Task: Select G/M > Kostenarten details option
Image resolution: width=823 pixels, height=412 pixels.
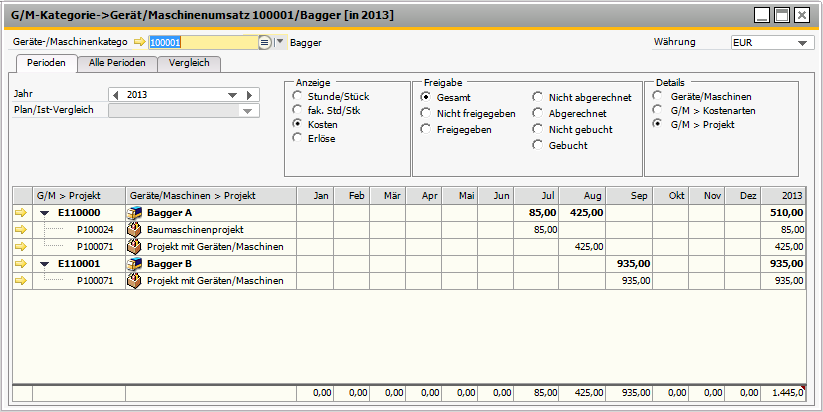Action: pyautogui.click(x=657, y=110)
